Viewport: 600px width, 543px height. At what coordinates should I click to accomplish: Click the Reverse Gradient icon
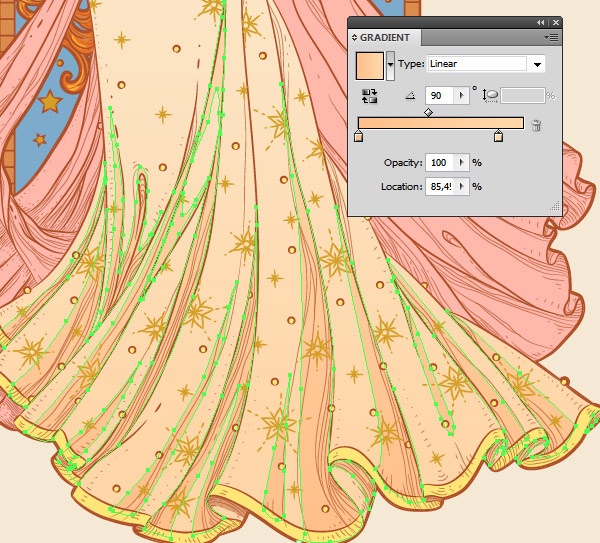[x=370, y=96]
